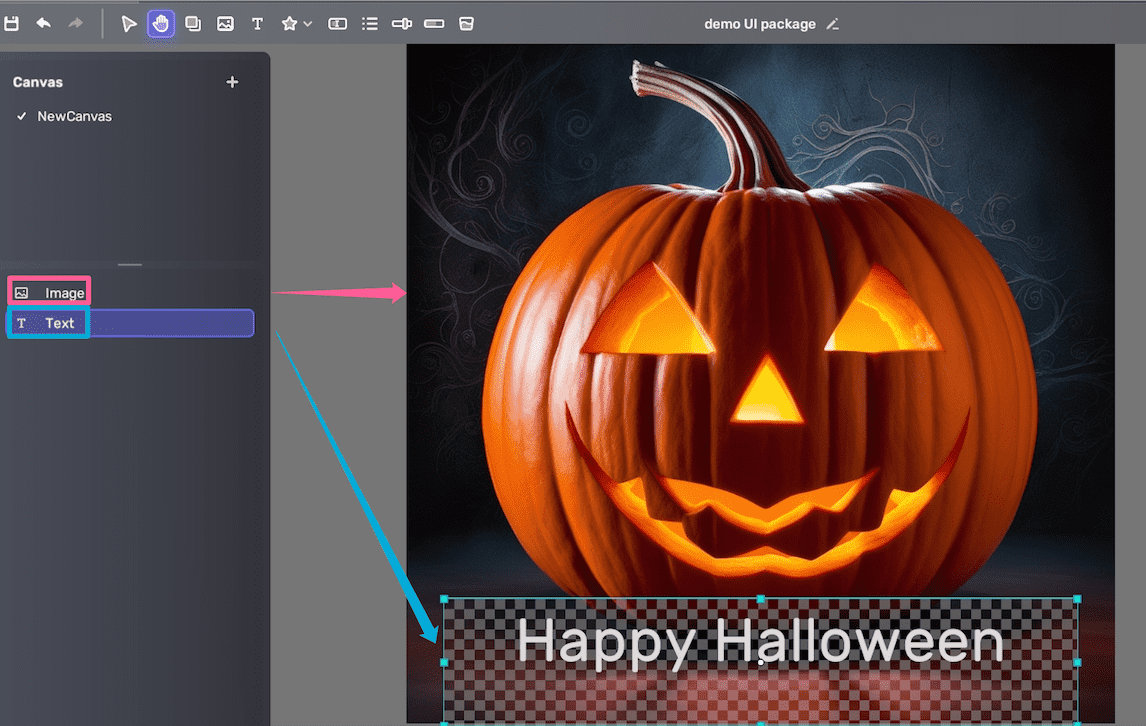Choose the overlapping squares container tool
Viewport: 1146px width, 726px height.
tap(193, 24)
